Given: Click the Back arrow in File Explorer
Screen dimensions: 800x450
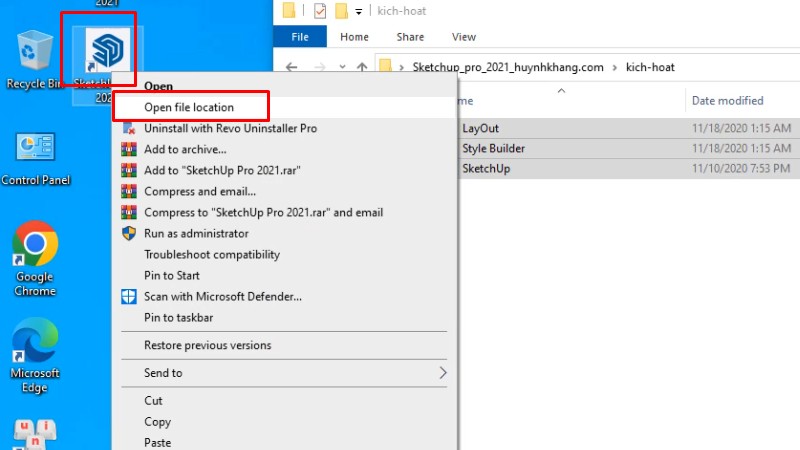Looking at the screenshot, I should tap(291, 67).
